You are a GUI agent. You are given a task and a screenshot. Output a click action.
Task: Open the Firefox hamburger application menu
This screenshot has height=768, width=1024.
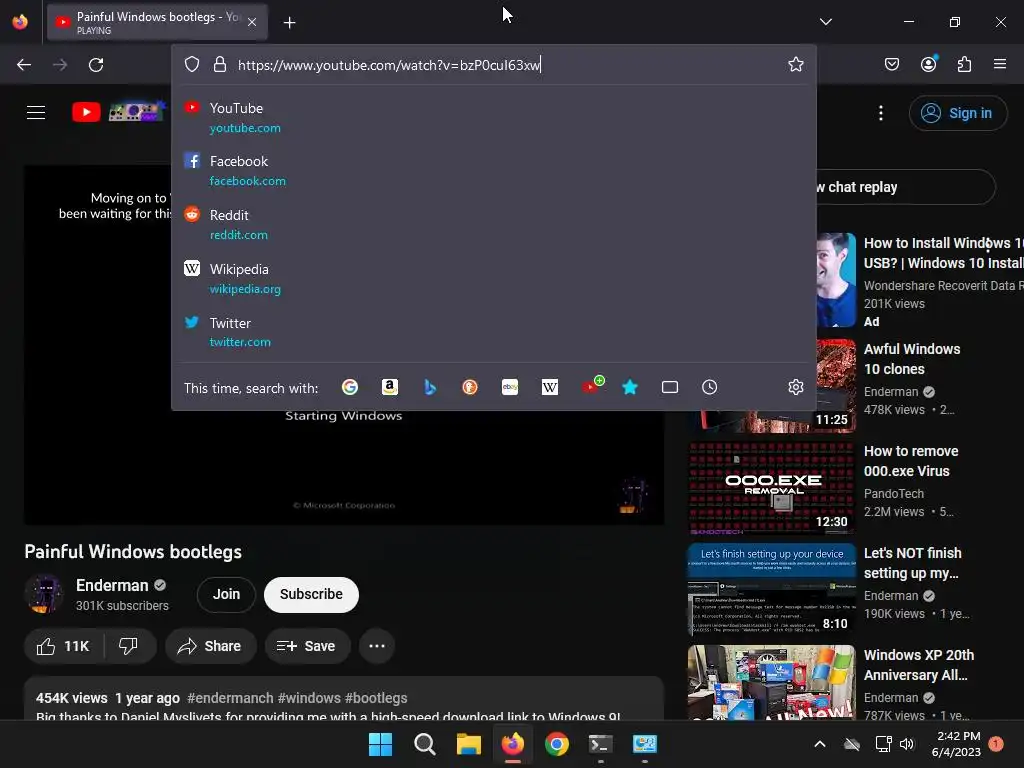(1000, 64)
